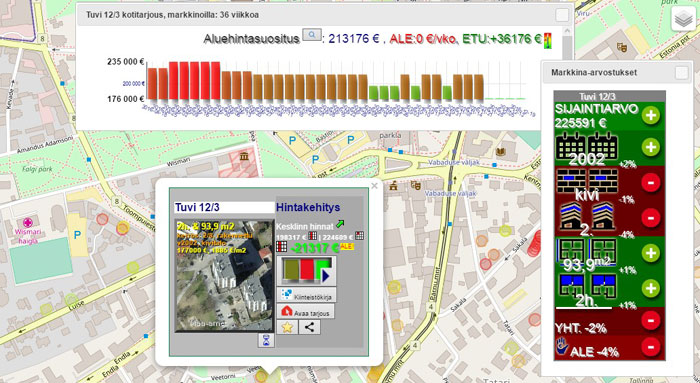
Task: Click the Markkina-arvostukset panel title
Action: 594,72
